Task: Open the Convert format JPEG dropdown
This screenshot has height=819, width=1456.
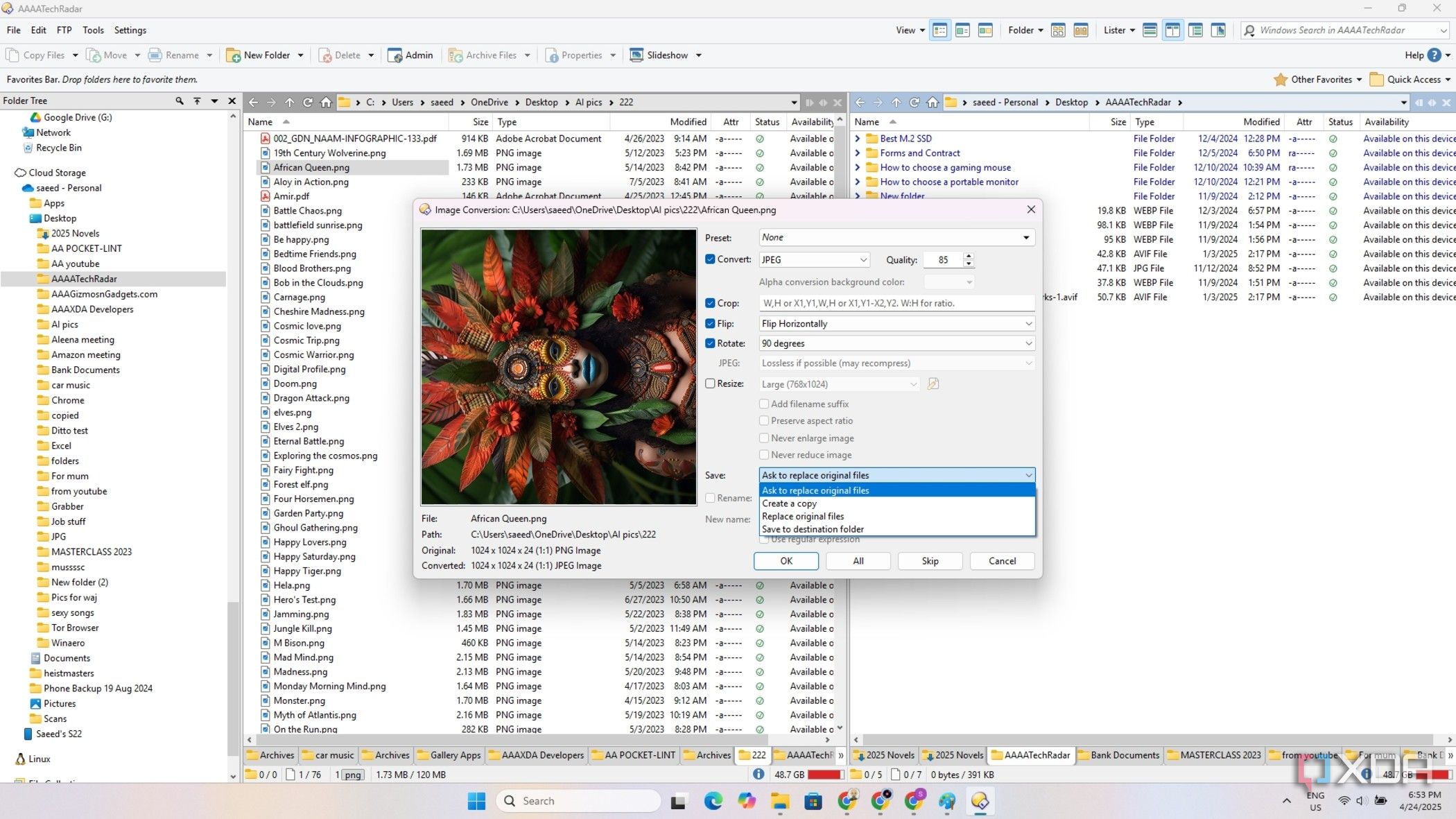Action: (814, 259)
